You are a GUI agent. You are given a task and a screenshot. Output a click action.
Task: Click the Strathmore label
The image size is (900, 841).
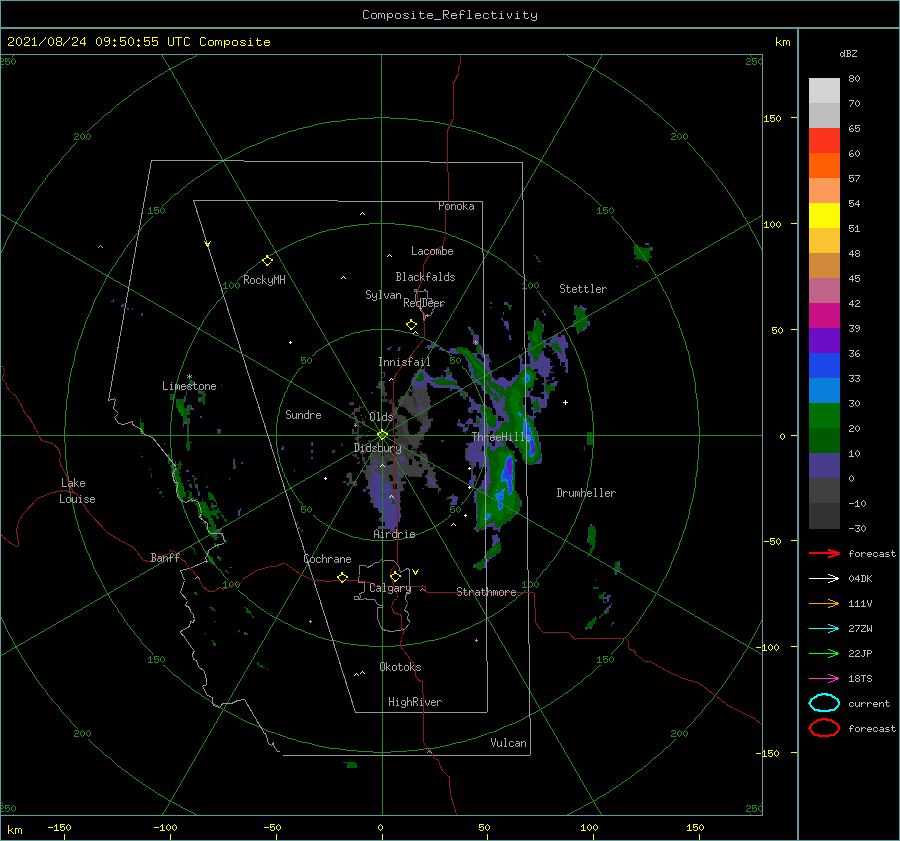(486, 592)
